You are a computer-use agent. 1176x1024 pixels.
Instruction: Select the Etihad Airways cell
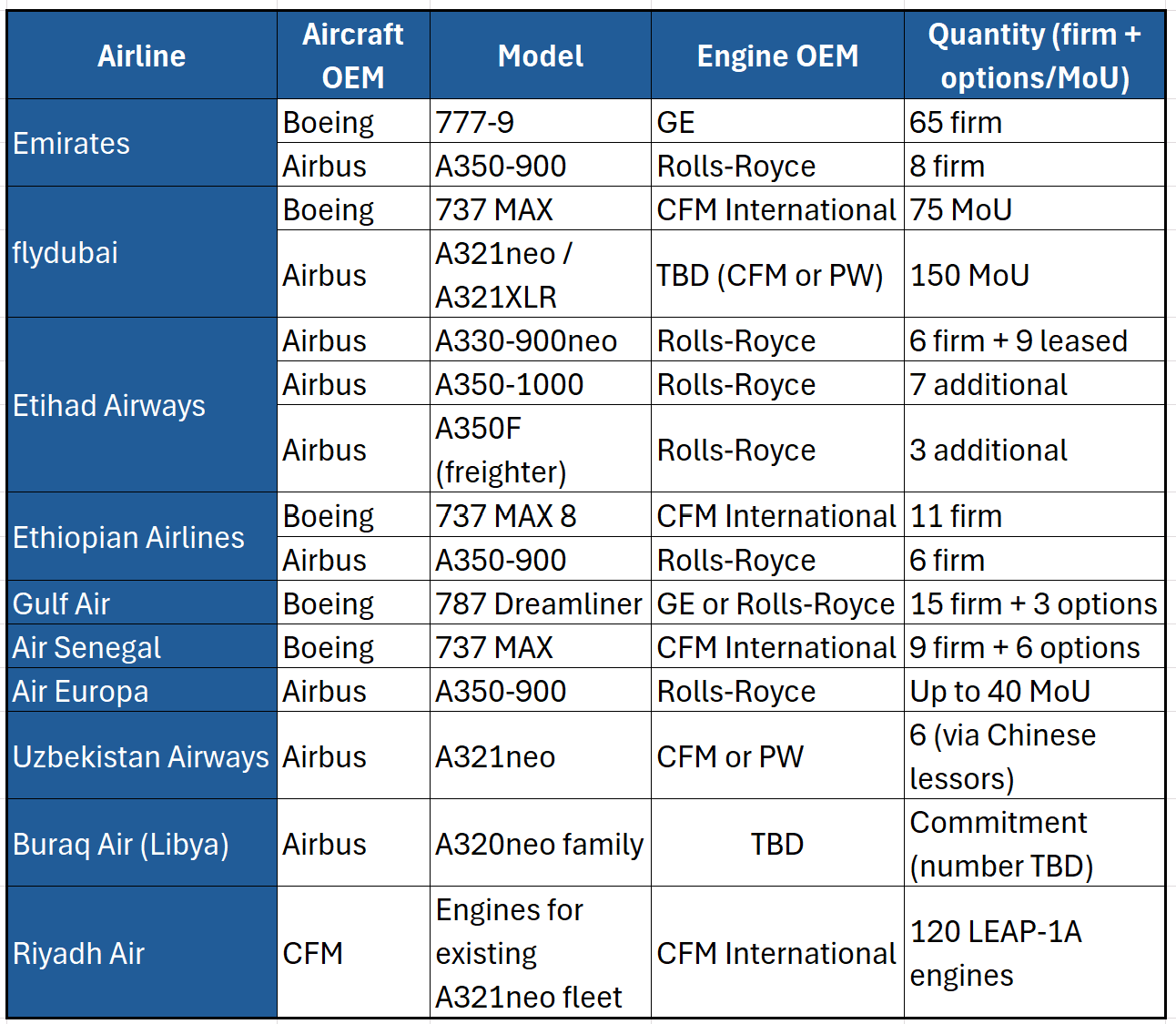[x=141, y=405]
